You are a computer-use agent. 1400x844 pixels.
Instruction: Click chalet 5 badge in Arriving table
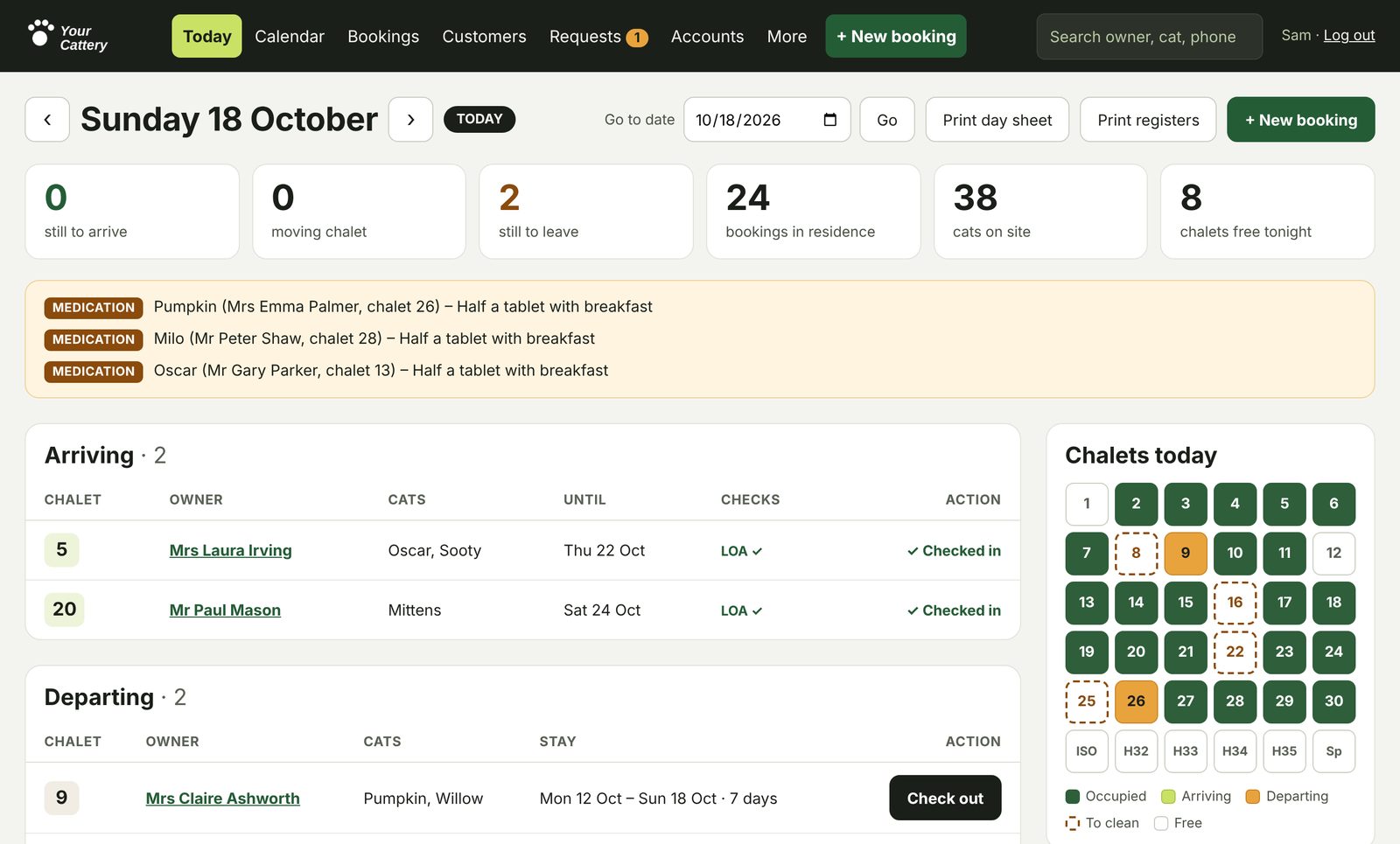(61, 549)
